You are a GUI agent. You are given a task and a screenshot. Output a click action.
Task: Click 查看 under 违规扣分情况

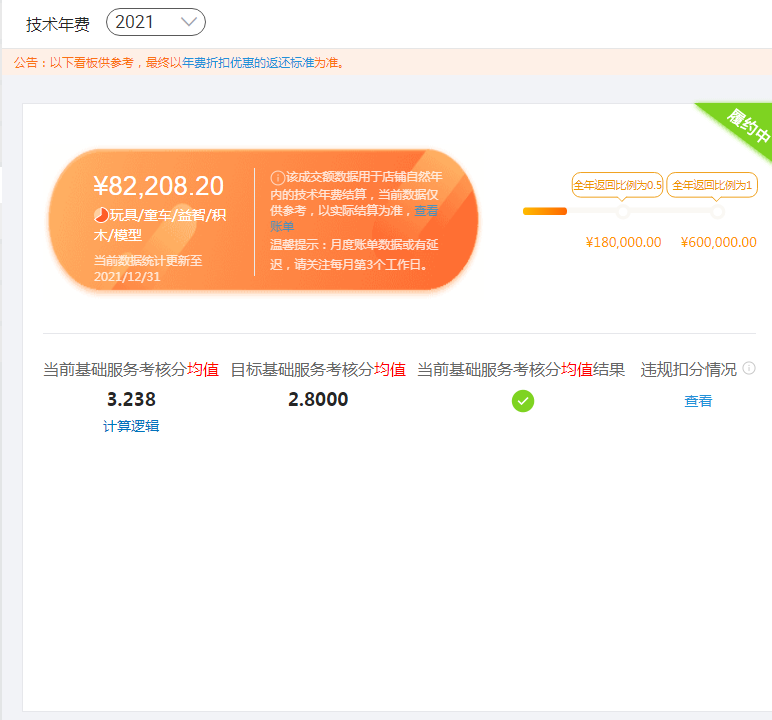click(698, 401)
